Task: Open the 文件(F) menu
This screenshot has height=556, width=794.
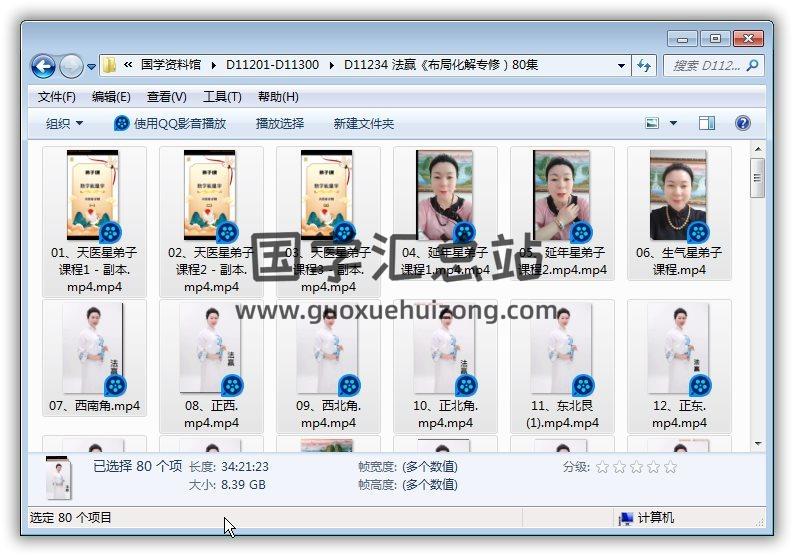Action: [x=57, y=97]
